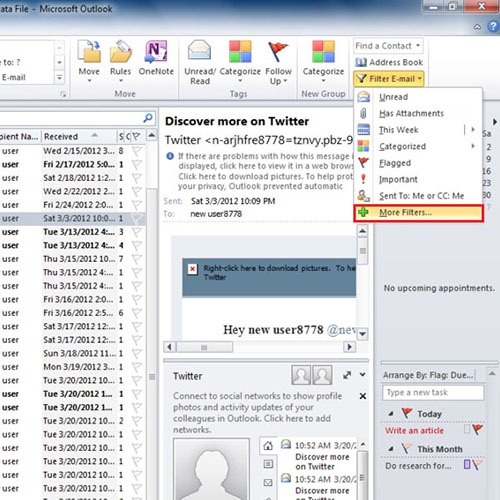
Task: Toggle Unread/Read status button
Action: (x=200, y=63)
